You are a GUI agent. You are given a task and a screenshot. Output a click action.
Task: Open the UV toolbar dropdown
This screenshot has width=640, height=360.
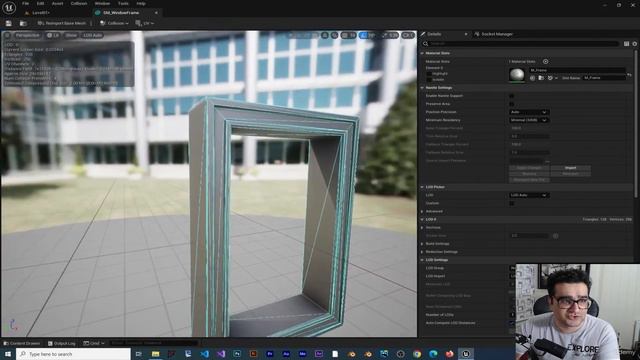[x=145, y=23]
